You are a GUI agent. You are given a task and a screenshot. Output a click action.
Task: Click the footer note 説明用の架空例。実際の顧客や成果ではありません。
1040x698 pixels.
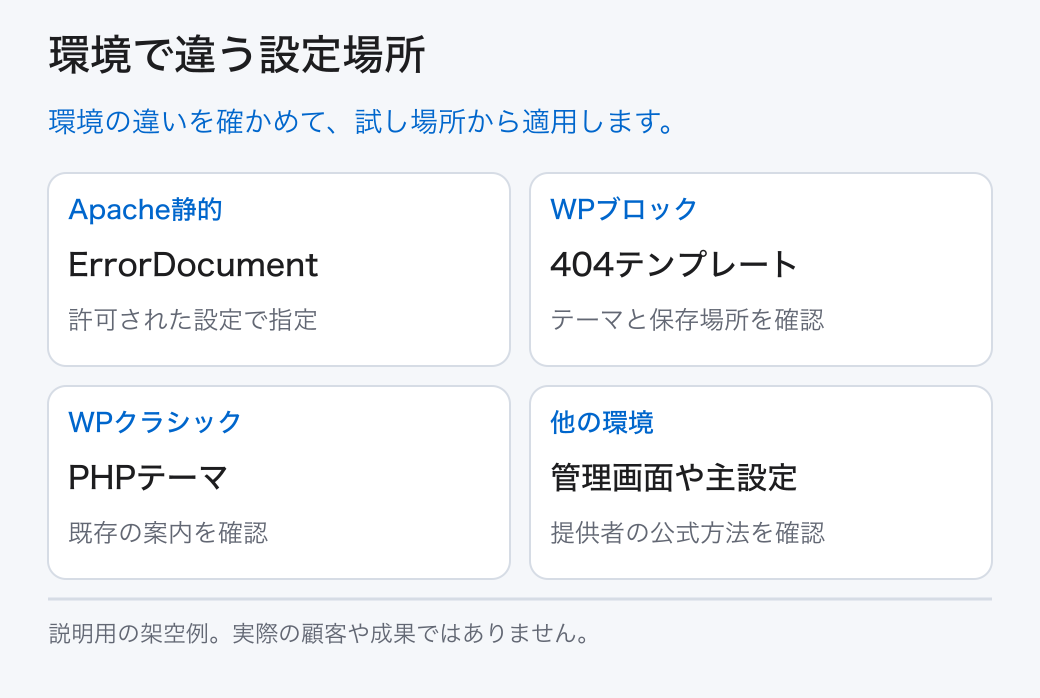[320, 634]
